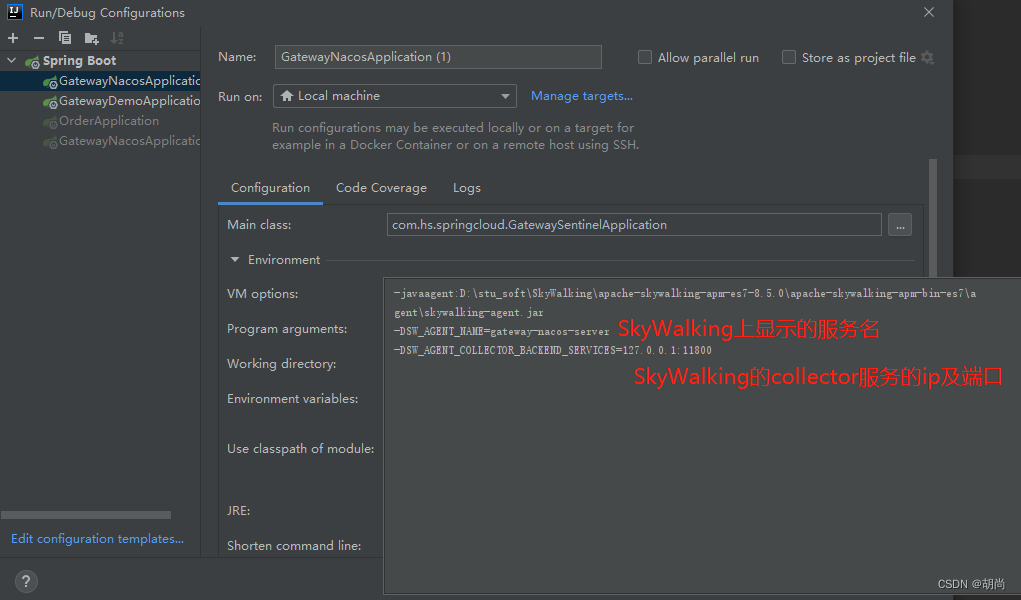The height and width of the screenshot is (600, 1021).
Task: Remove the selected configuration
Action: tap(39, 38)
